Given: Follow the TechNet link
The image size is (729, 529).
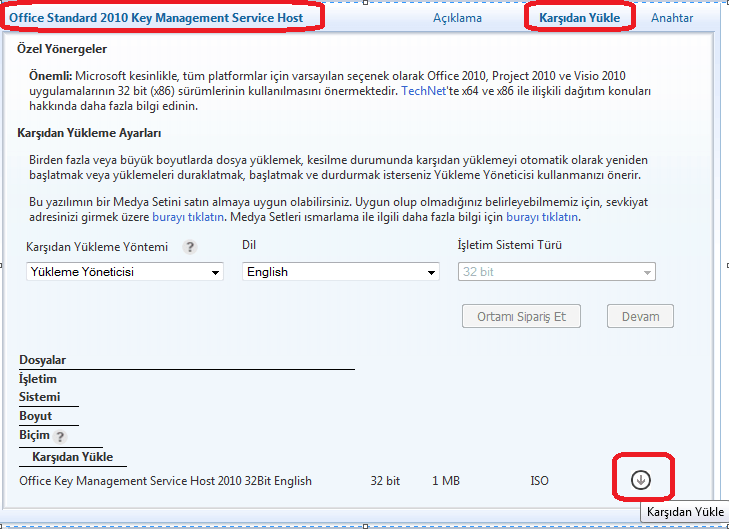Looking at the screenshot, I should pyautogui.click(x=421, y=91).
